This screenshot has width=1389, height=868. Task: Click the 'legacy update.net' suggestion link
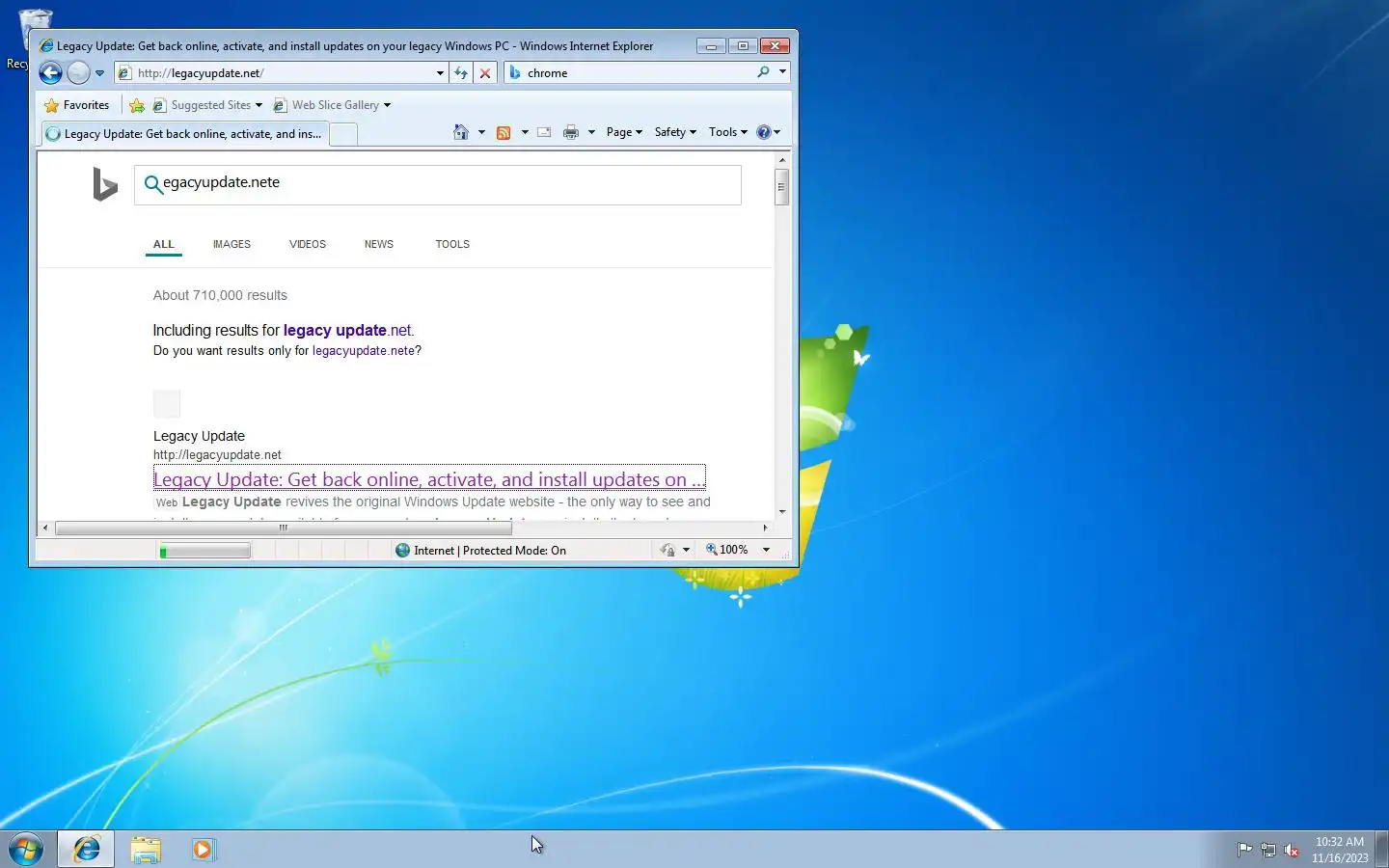point(348,330)
